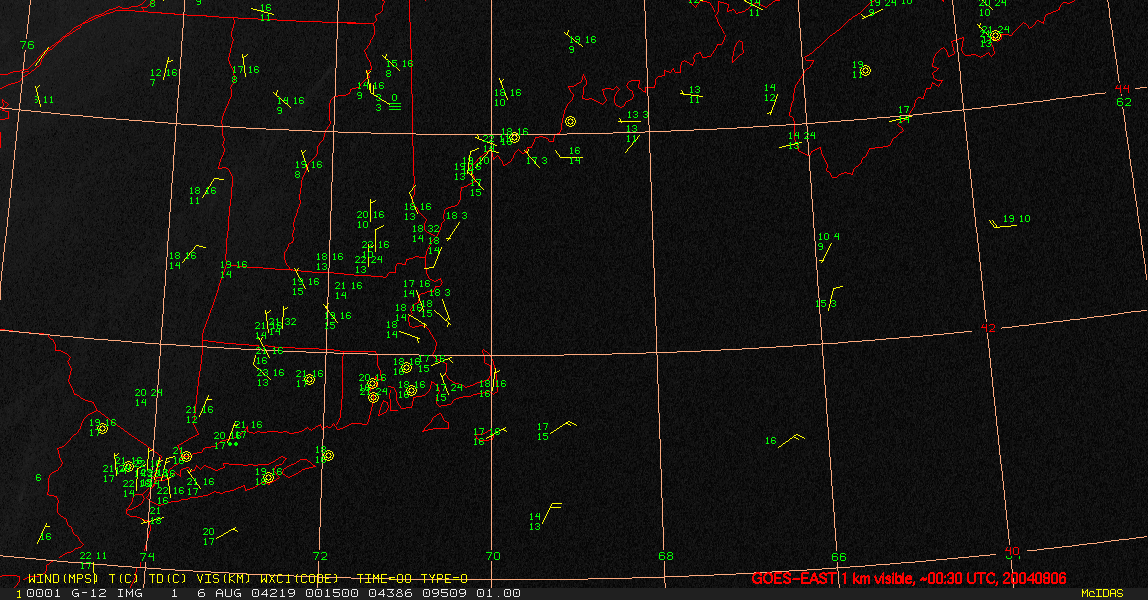This screenshot has height=600, width=1148.
Task: Click the 66 longitude label
Action: [x=838, y=557]
